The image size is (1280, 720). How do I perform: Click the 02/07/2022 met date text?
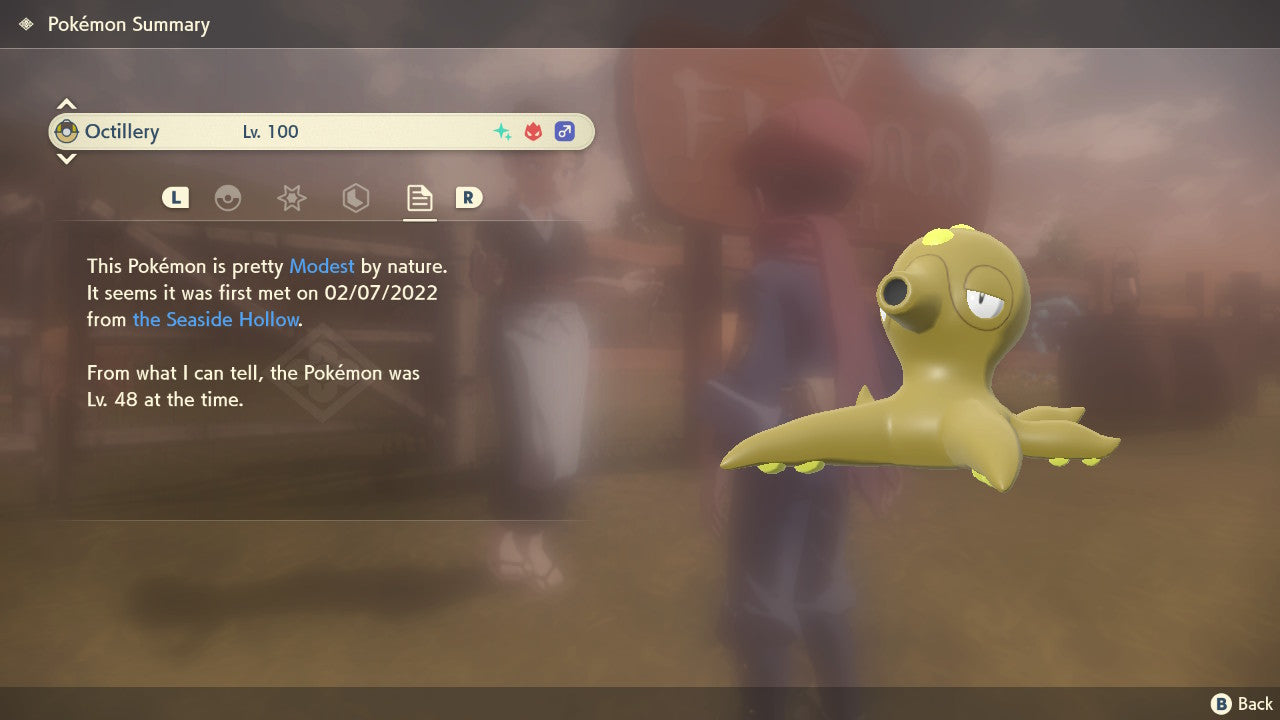coord(381,294)
